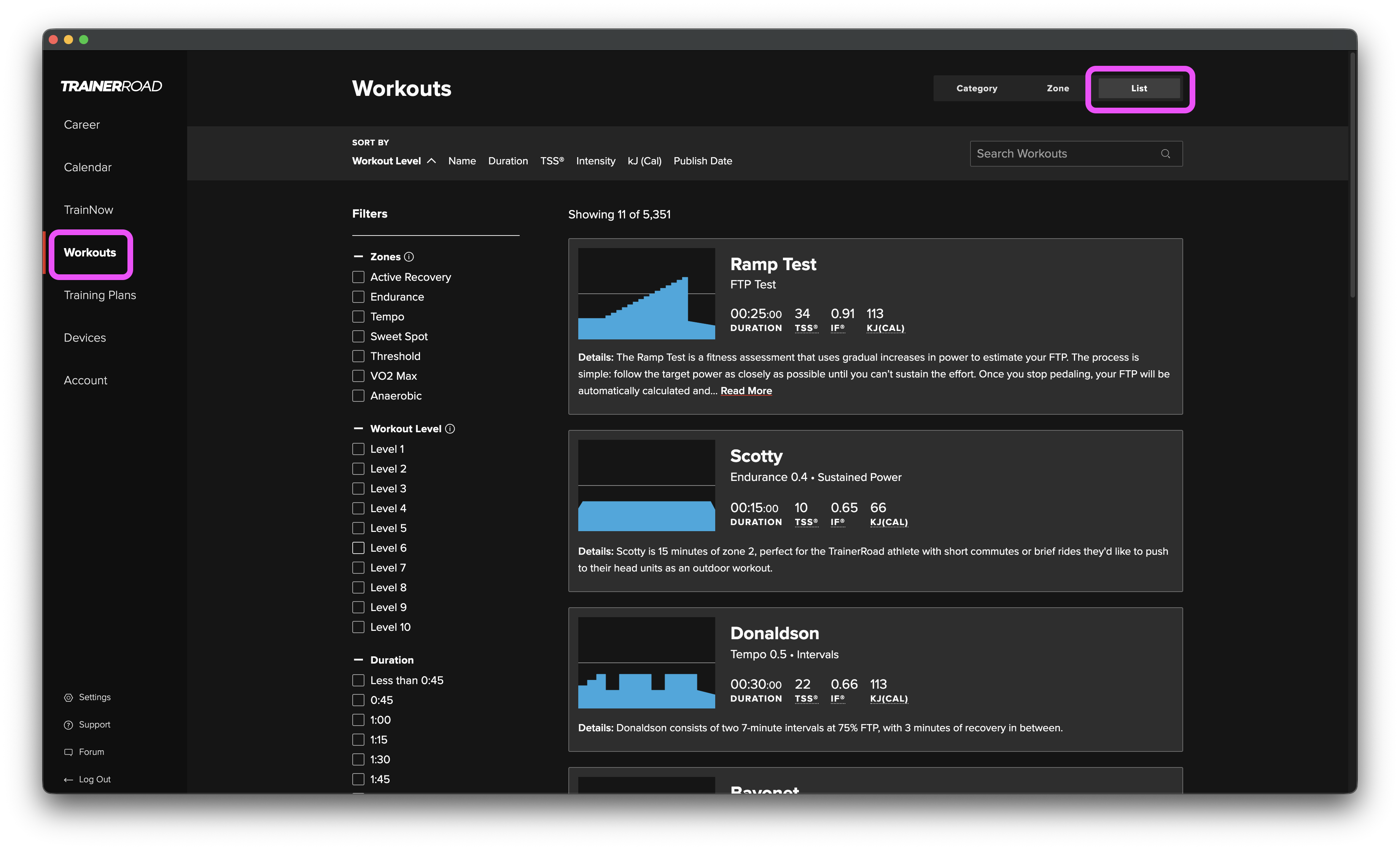The image size is (1400, 850).
Task: Check the Level 3 filter
Action: [x=358, y=489]
